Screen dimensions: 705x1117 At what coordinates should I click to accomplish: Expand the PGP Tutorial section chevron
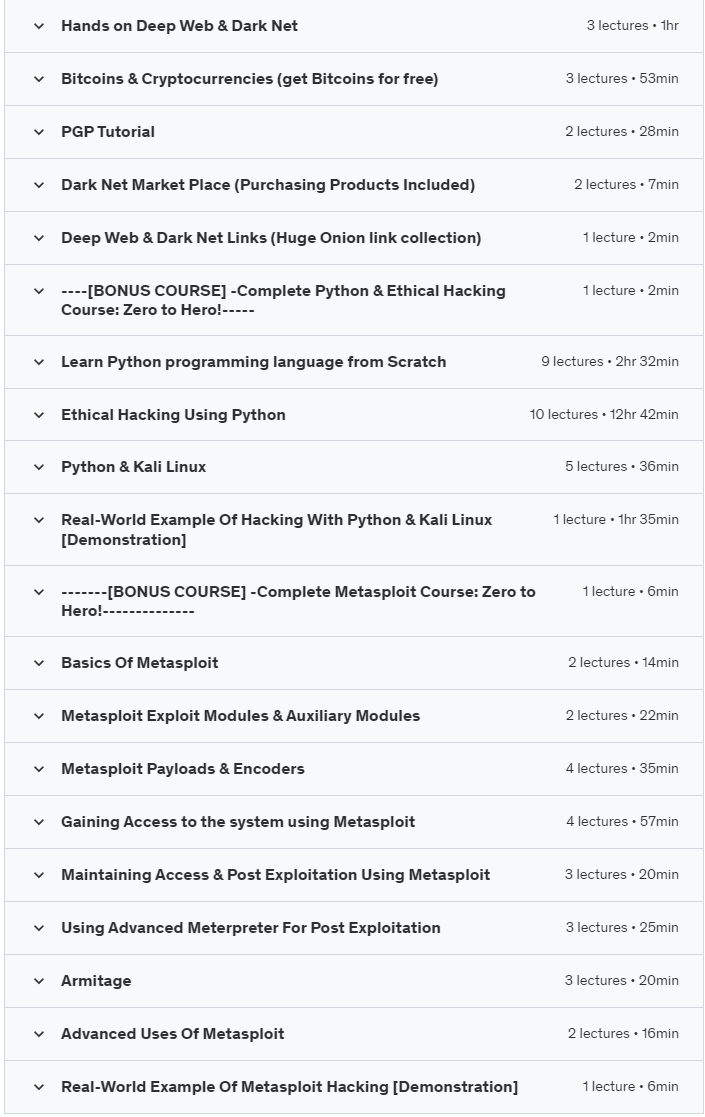click(x=39, y=132)
